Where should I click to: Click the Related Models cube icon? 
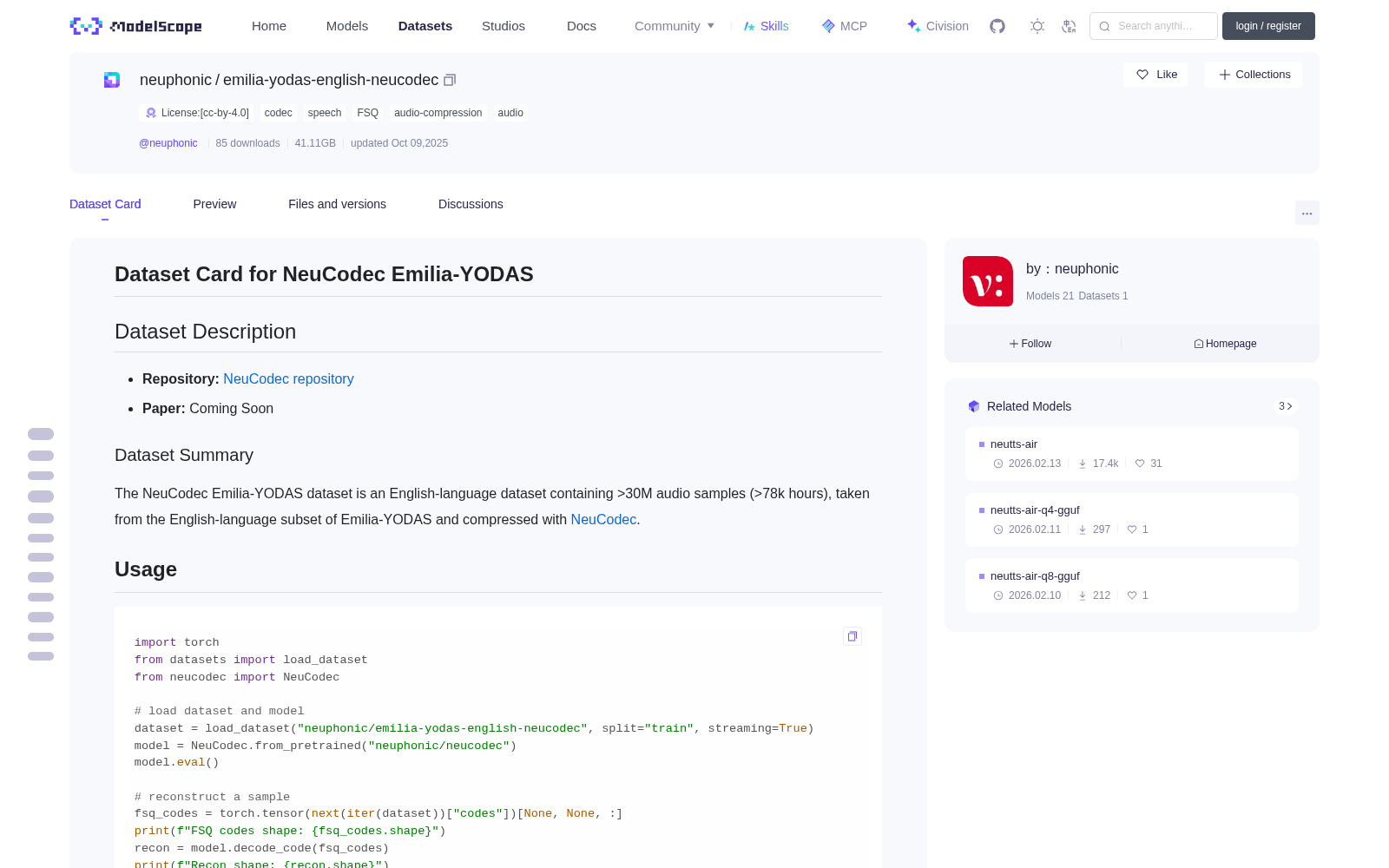click(x=974, y=406)
